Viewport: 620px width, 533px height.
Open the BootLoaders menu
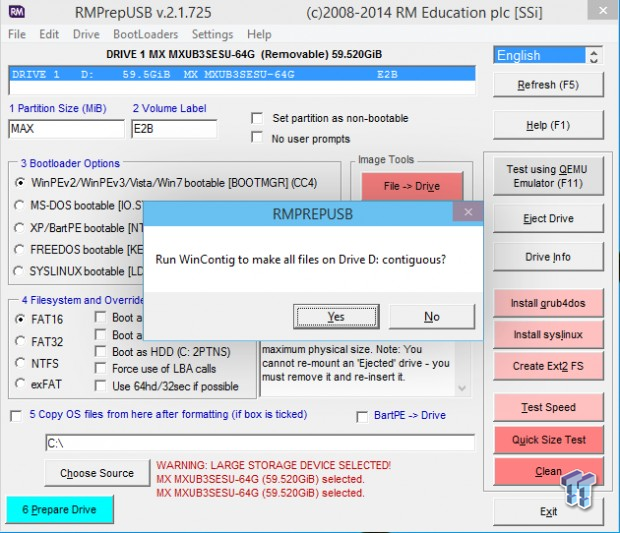tap(146, 34)
